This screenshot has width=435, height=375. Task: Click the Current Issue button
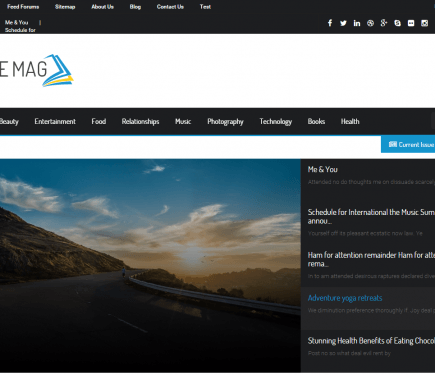408,144
